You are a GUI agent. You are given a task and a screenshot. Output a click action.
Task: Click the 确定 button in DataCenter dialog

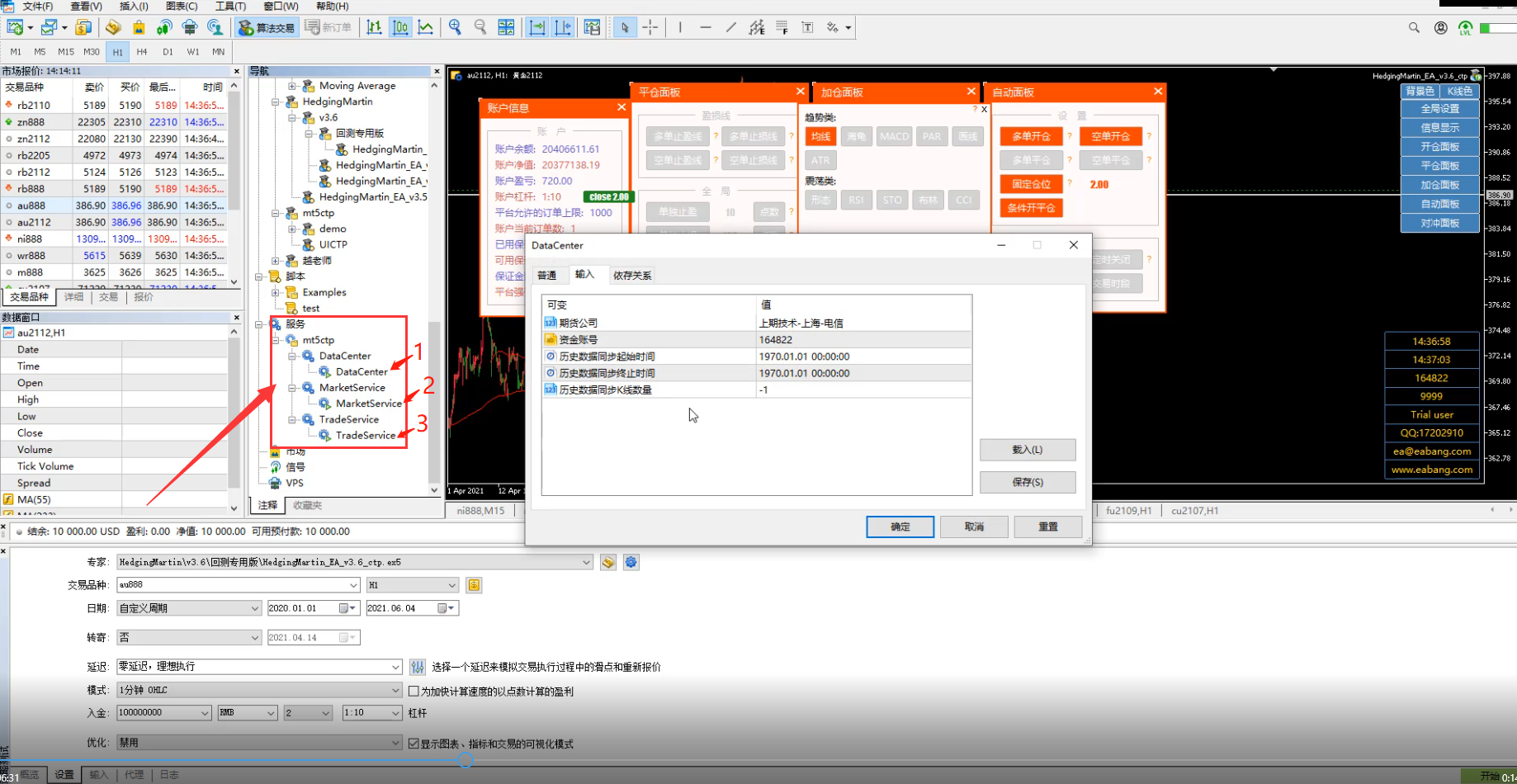[900, 527]
